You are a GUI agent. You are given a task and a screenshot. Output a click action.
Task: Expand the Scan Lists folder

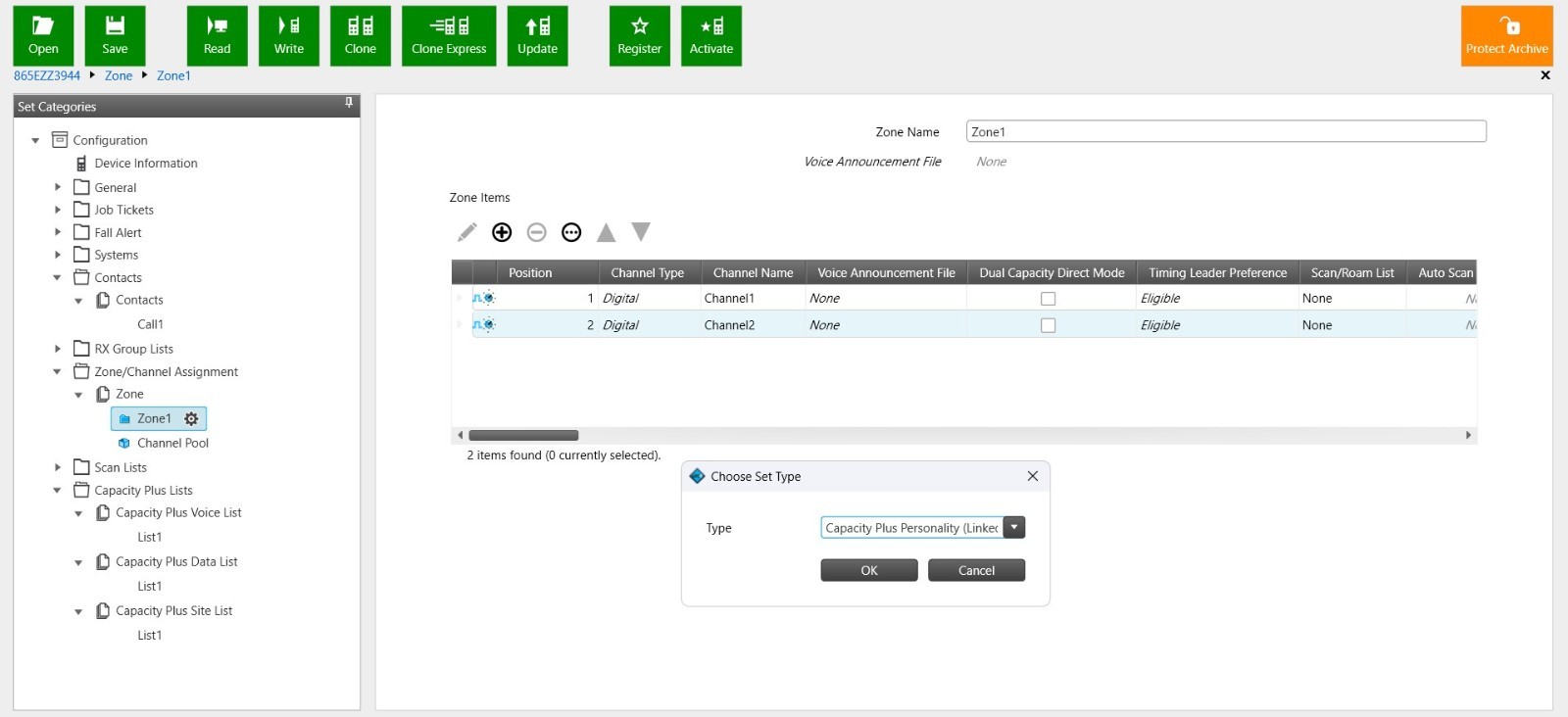pyautogui.click(x=58, y=468)
